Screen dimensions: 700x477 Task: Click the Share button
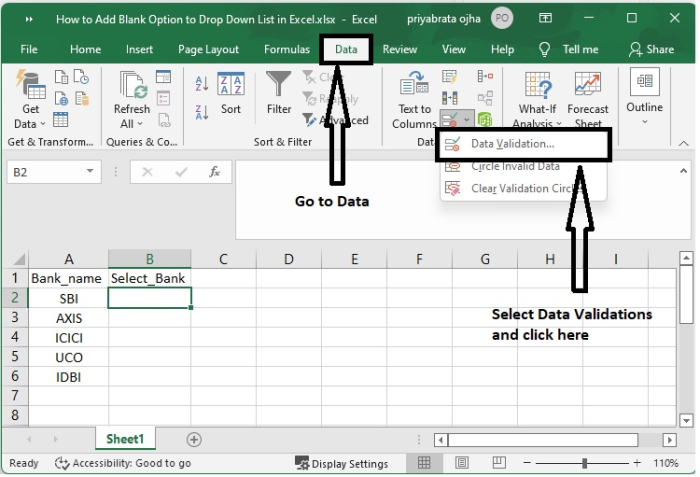652,49
